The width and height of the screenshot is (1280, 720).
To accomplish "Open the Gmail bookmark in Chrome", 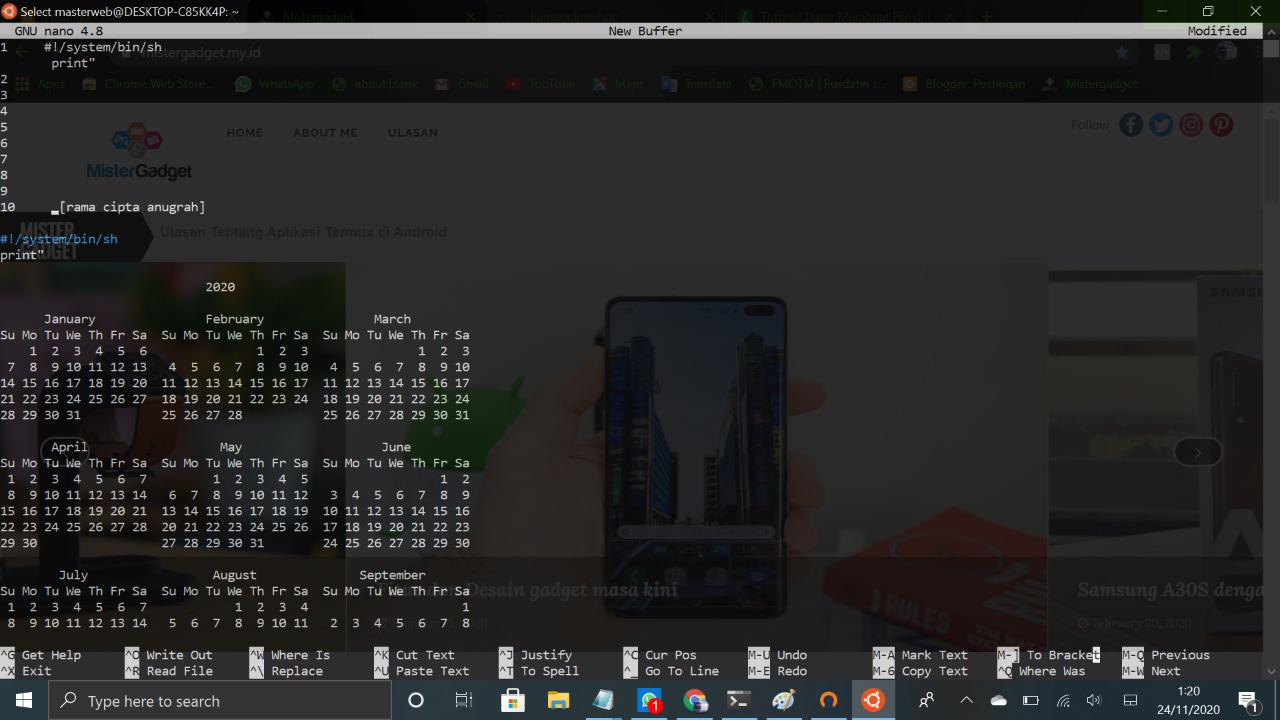I will (x=462, y=84).
